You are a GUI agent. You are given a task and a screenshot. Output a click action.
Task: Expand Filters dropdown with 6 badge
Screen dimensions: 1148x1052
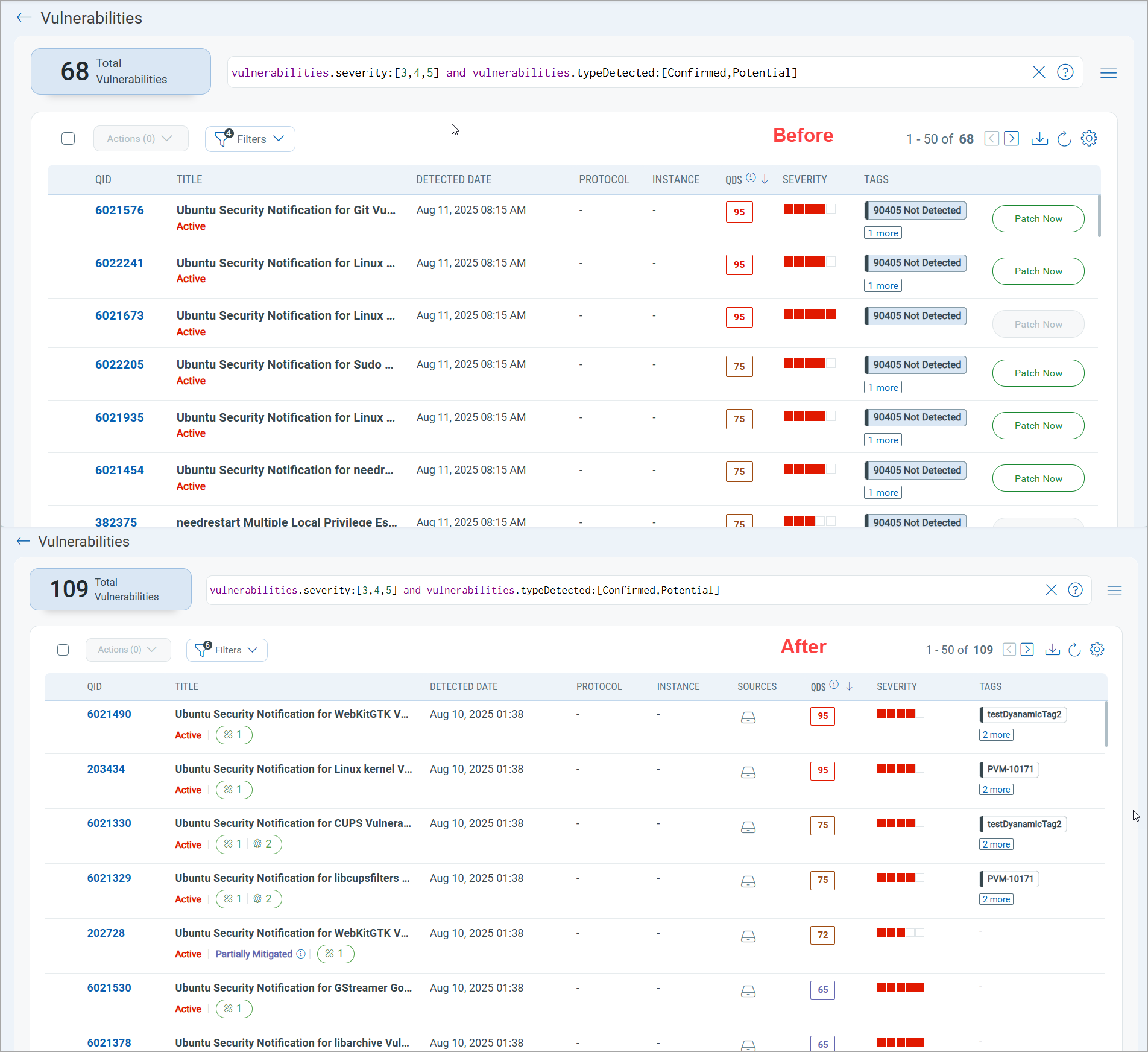point(227,650)
